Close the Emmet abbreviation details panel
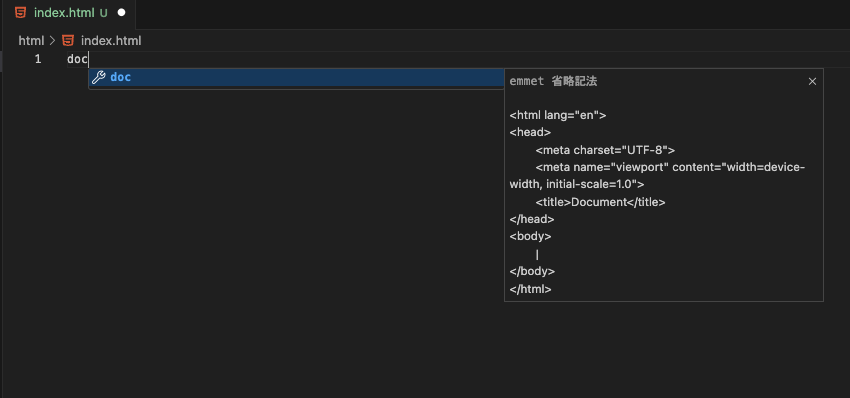The width and height of the screenshot is (850, 398). coord(812,81)
